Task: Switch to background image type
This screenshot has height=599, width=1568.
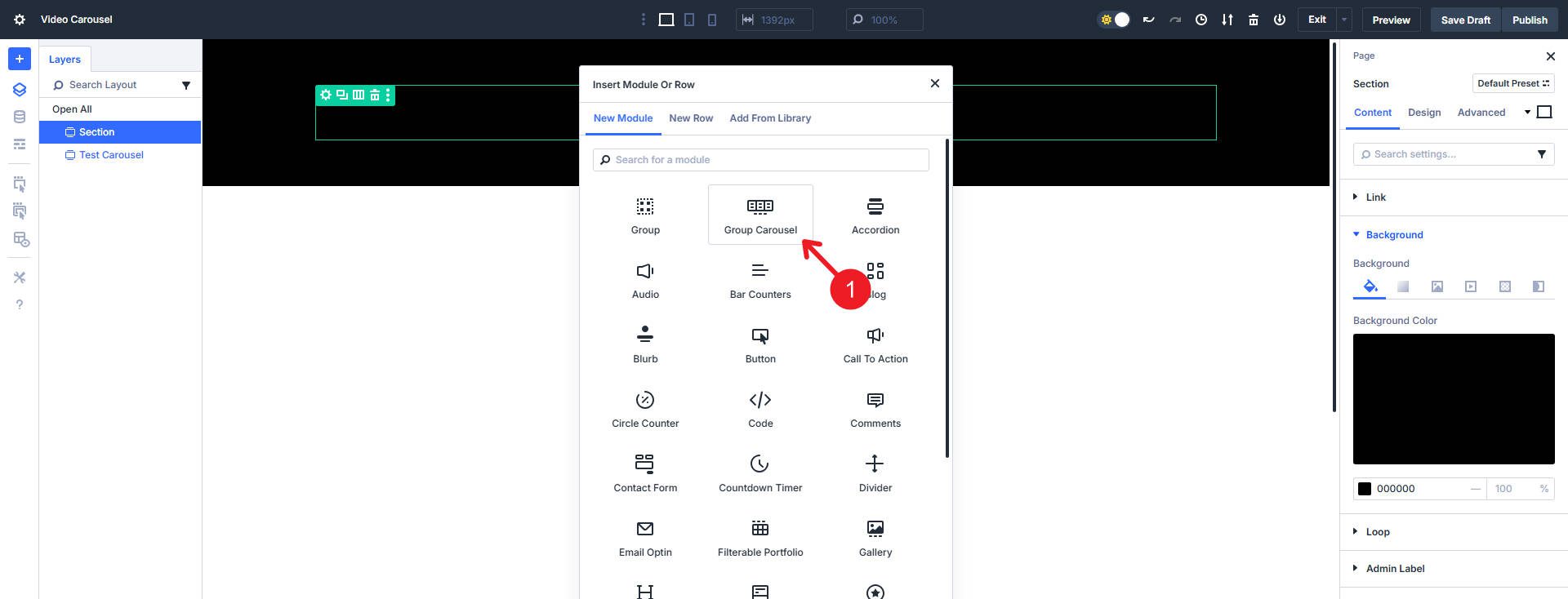Action: (x=1437, y=286)
